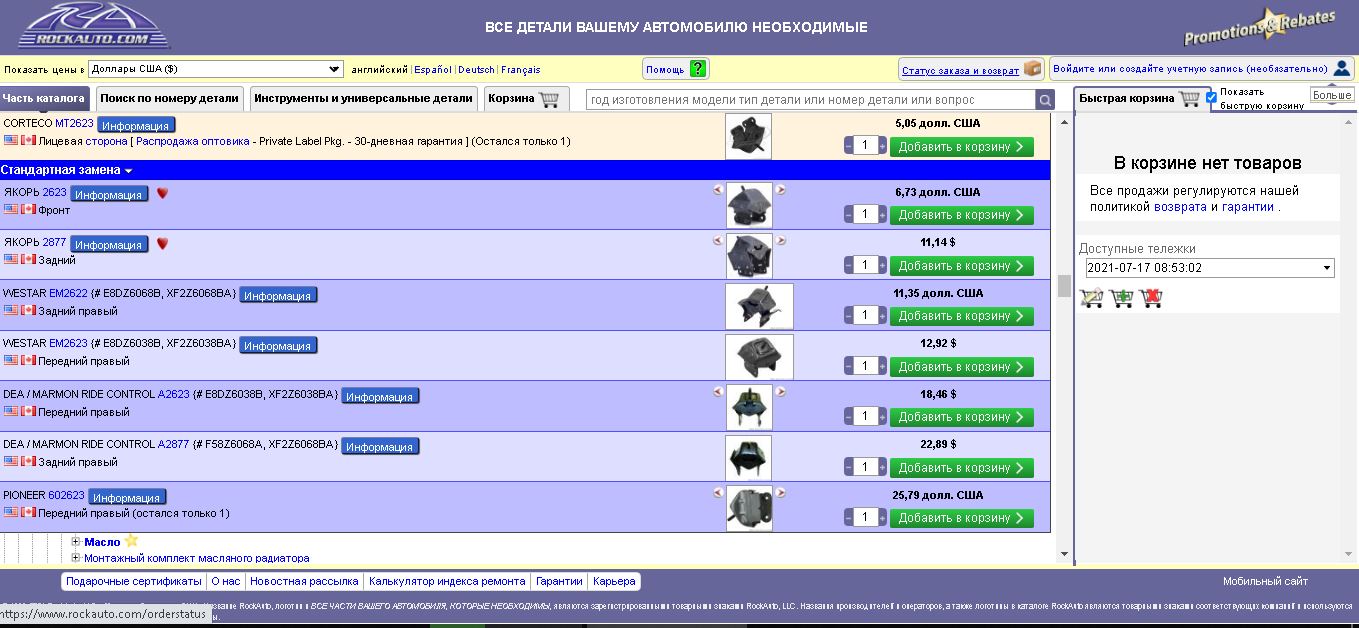Show previous image for PIONEER 602623

pyautogui.click(x=717, y=492)
